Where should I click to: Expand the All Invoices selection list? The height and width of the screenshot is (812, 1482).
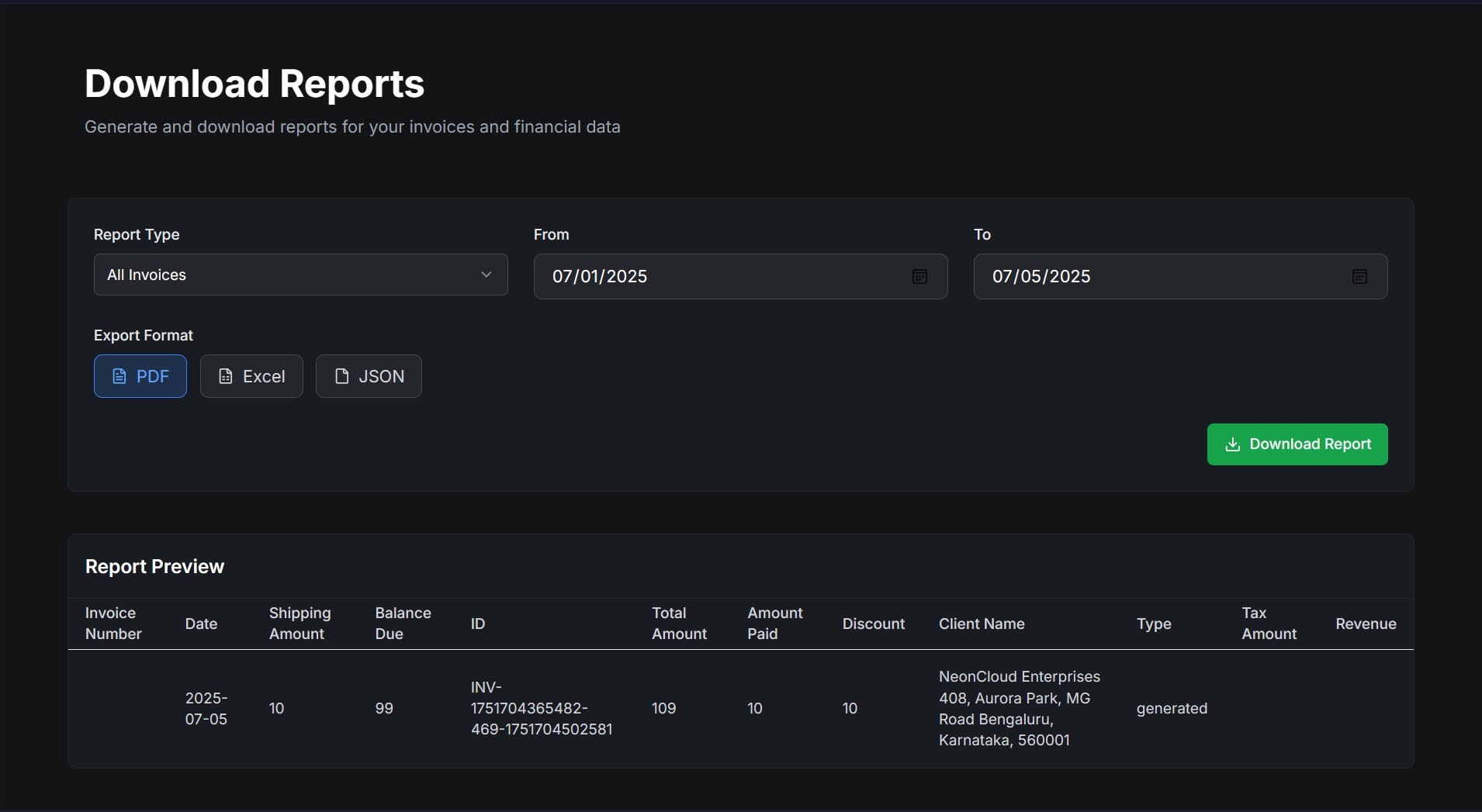pyautogui.click(x=300, y=275)
